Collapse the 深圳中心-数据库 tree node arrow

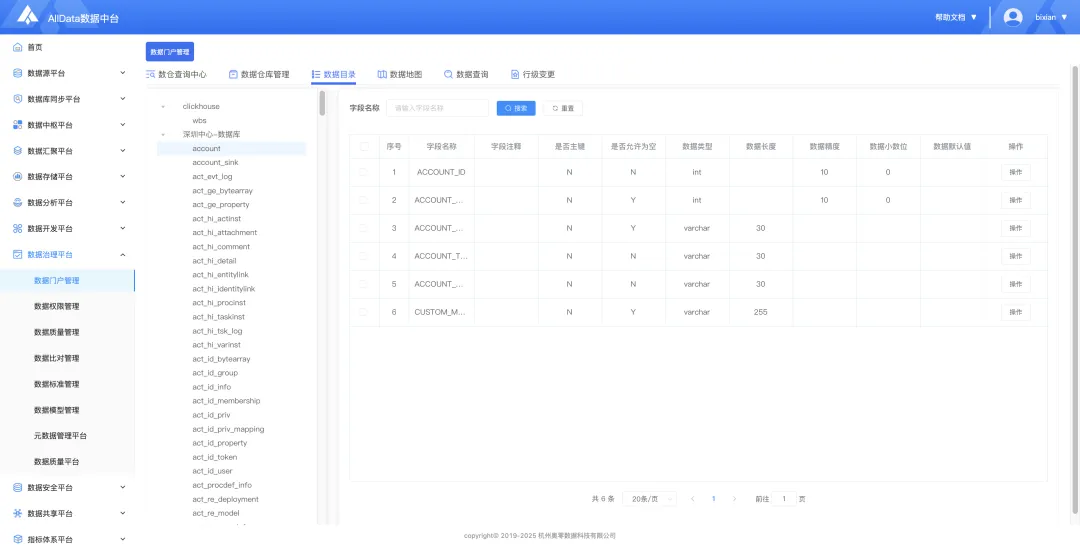pyautogui.click(x=163, y=135)
